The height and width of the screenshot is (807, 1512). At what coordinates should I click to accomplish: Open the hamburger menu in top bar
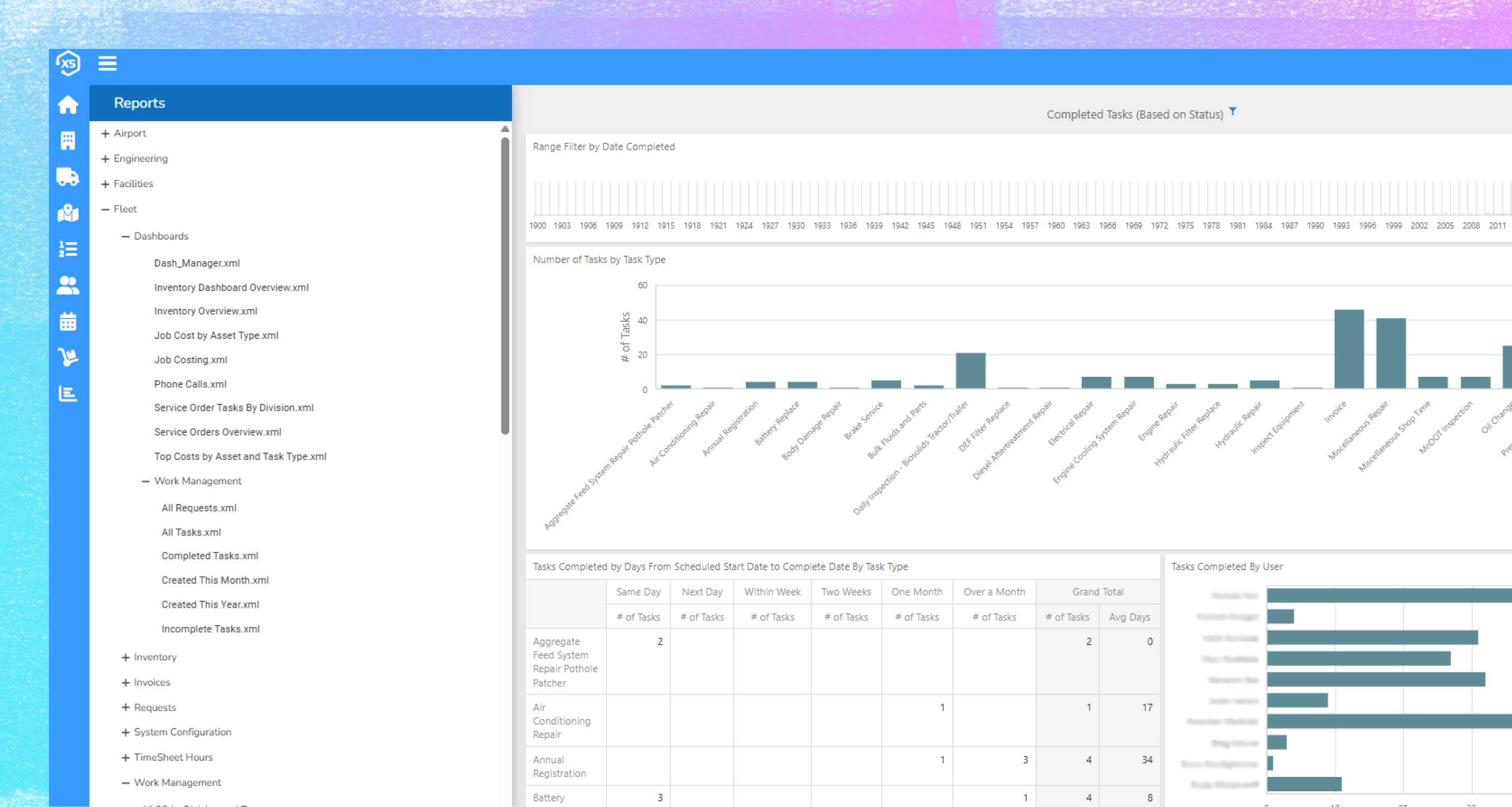[107, 63]
